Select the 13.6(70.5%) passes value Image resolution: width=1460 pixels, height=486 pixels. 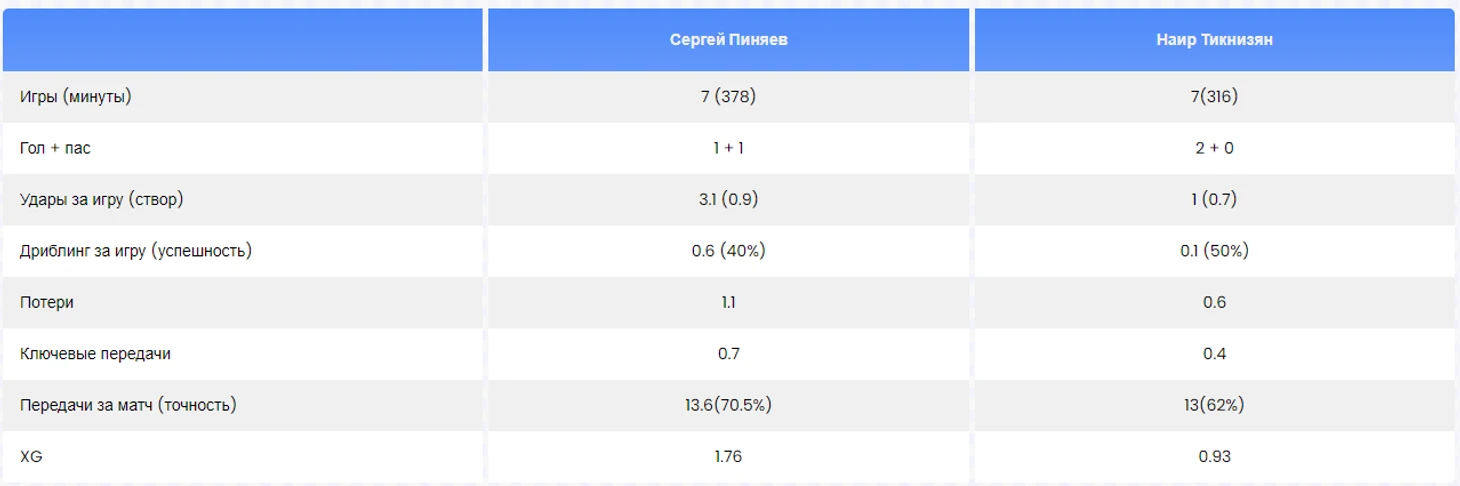pyautogui.click(x=728, y=405)
